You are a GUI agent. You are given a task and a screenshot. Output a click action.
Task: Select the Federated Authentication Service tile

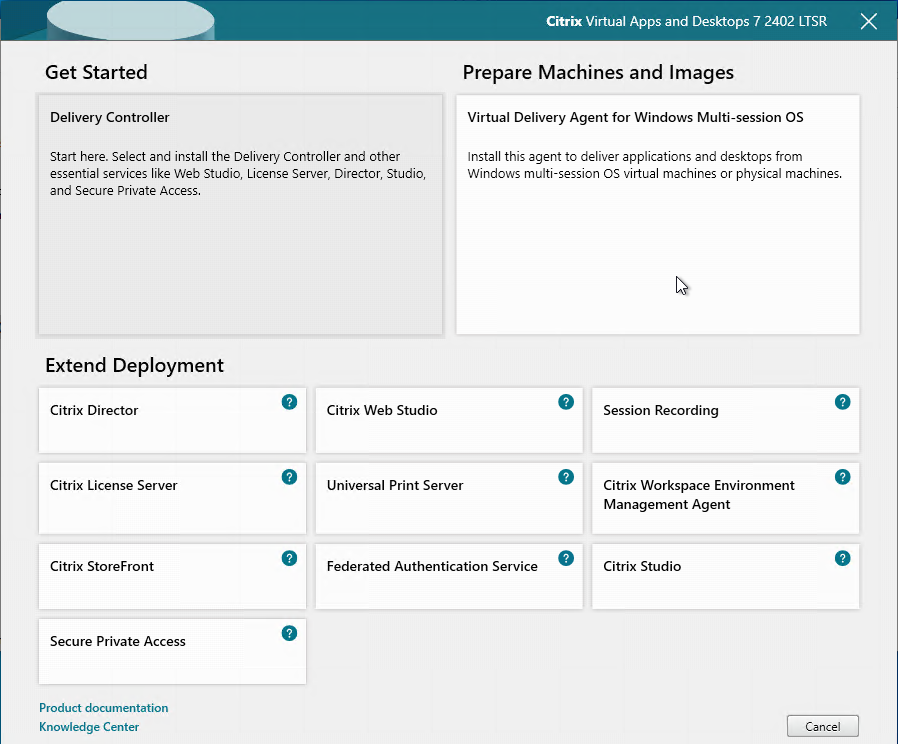tap(448, 577)
